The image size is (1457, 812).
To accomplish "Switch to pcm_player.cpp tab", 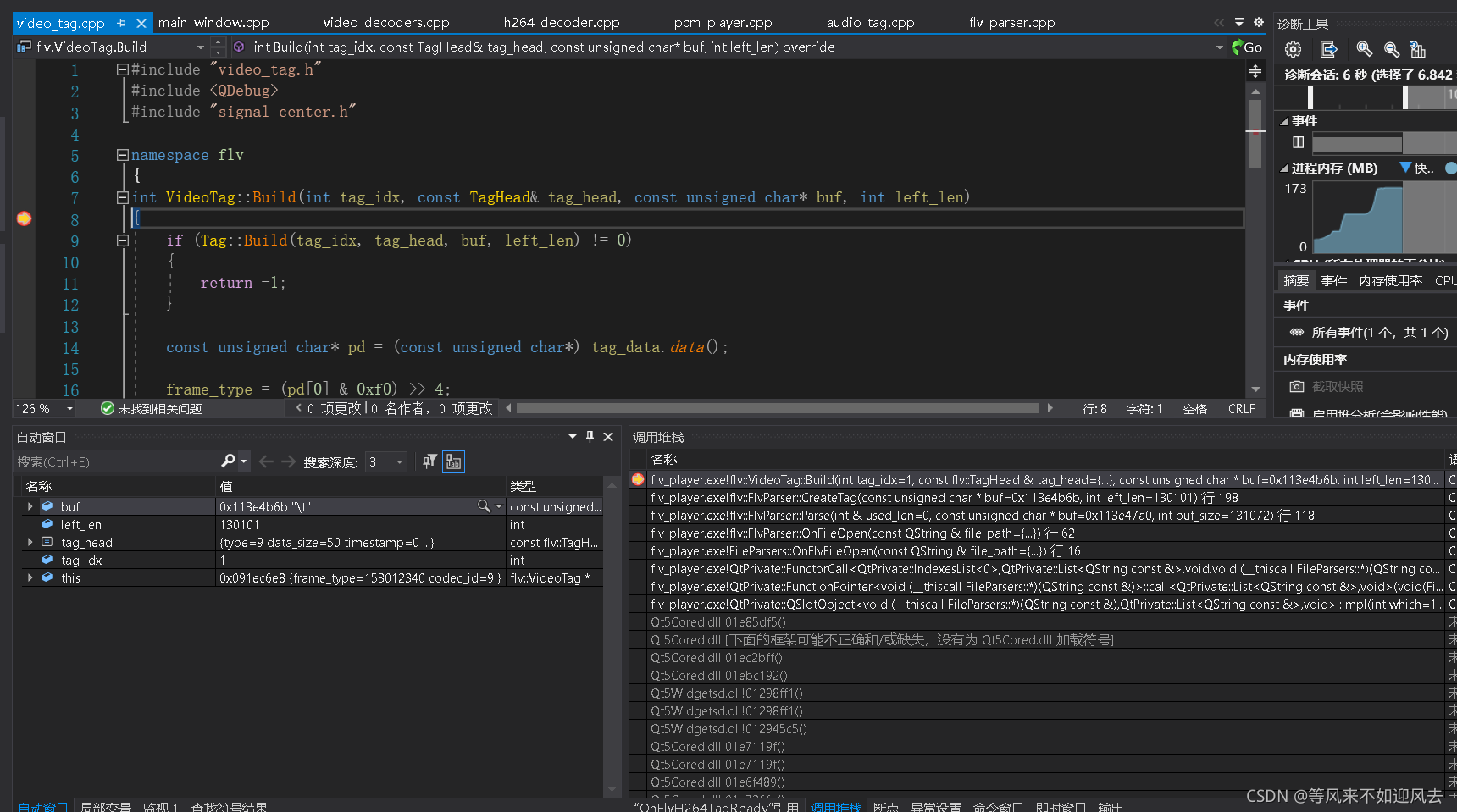I will coord(723,23).
